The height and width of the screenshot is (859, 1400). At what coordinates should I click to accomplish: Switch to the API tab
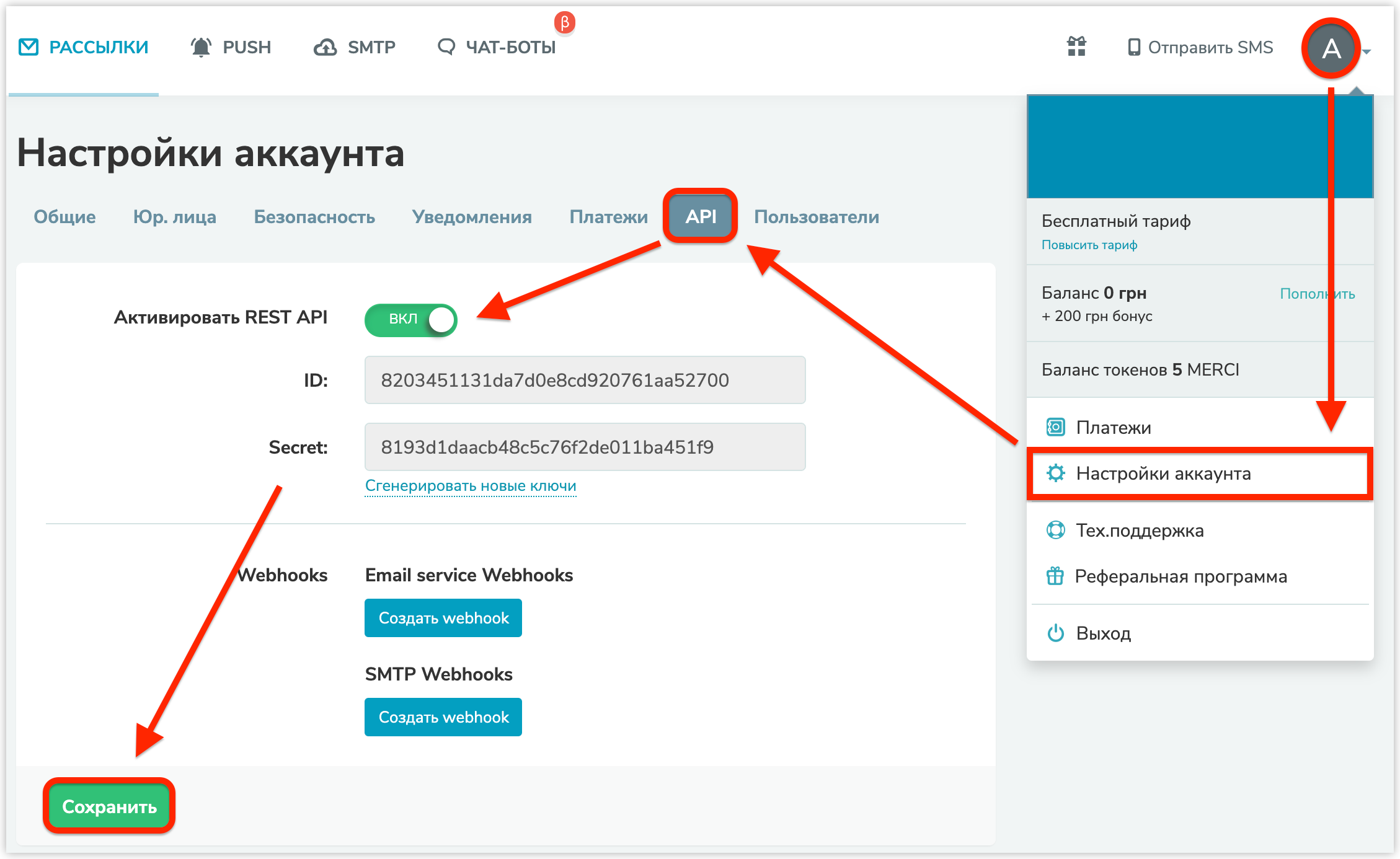[701, 216]
